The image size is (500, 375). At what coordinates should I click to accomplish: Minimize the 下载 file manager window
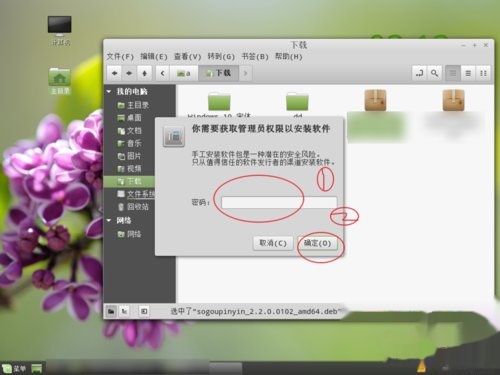pos(463,45)
